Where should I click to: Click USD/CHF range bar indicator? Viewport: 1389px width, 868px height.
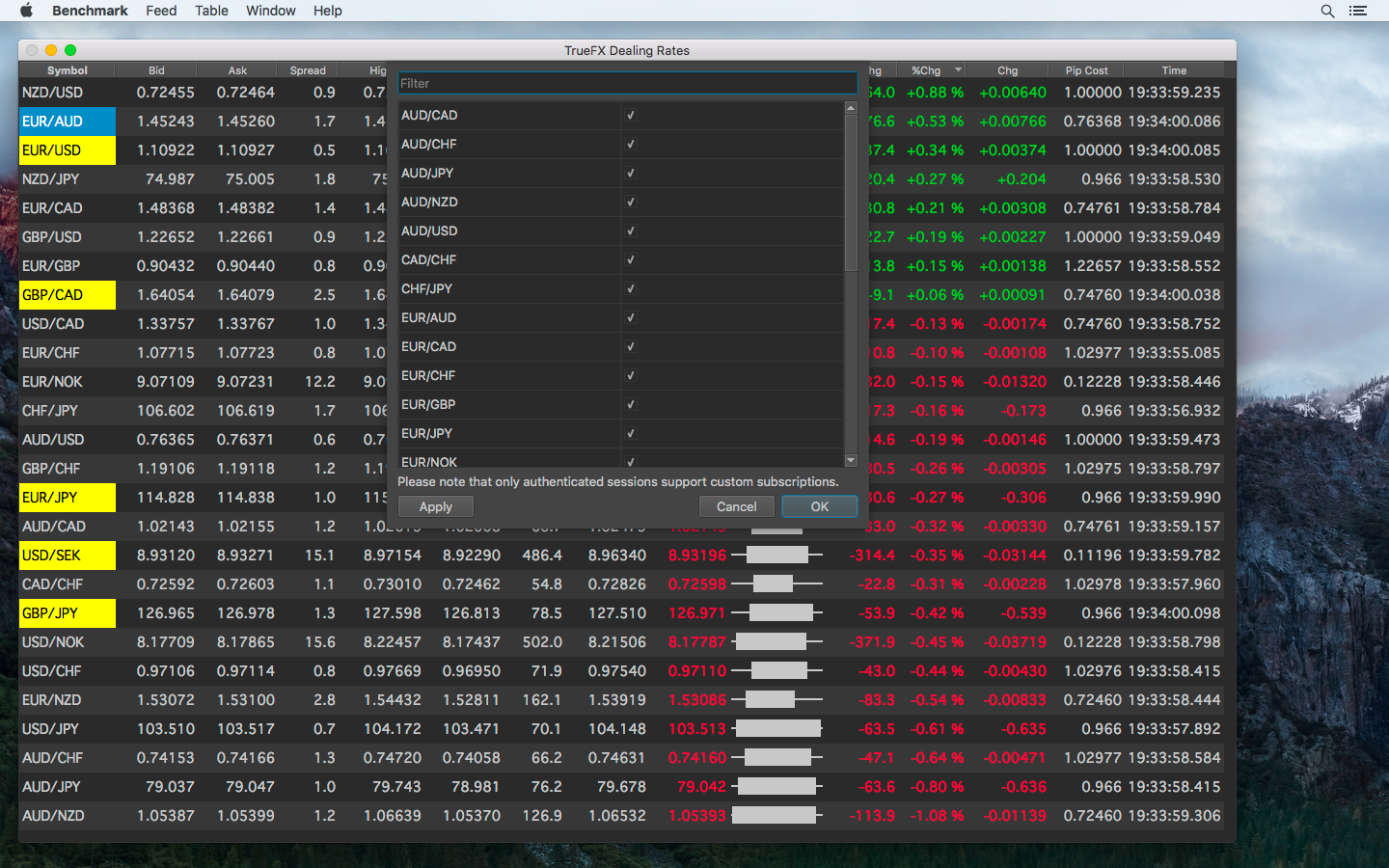point(776,670)
